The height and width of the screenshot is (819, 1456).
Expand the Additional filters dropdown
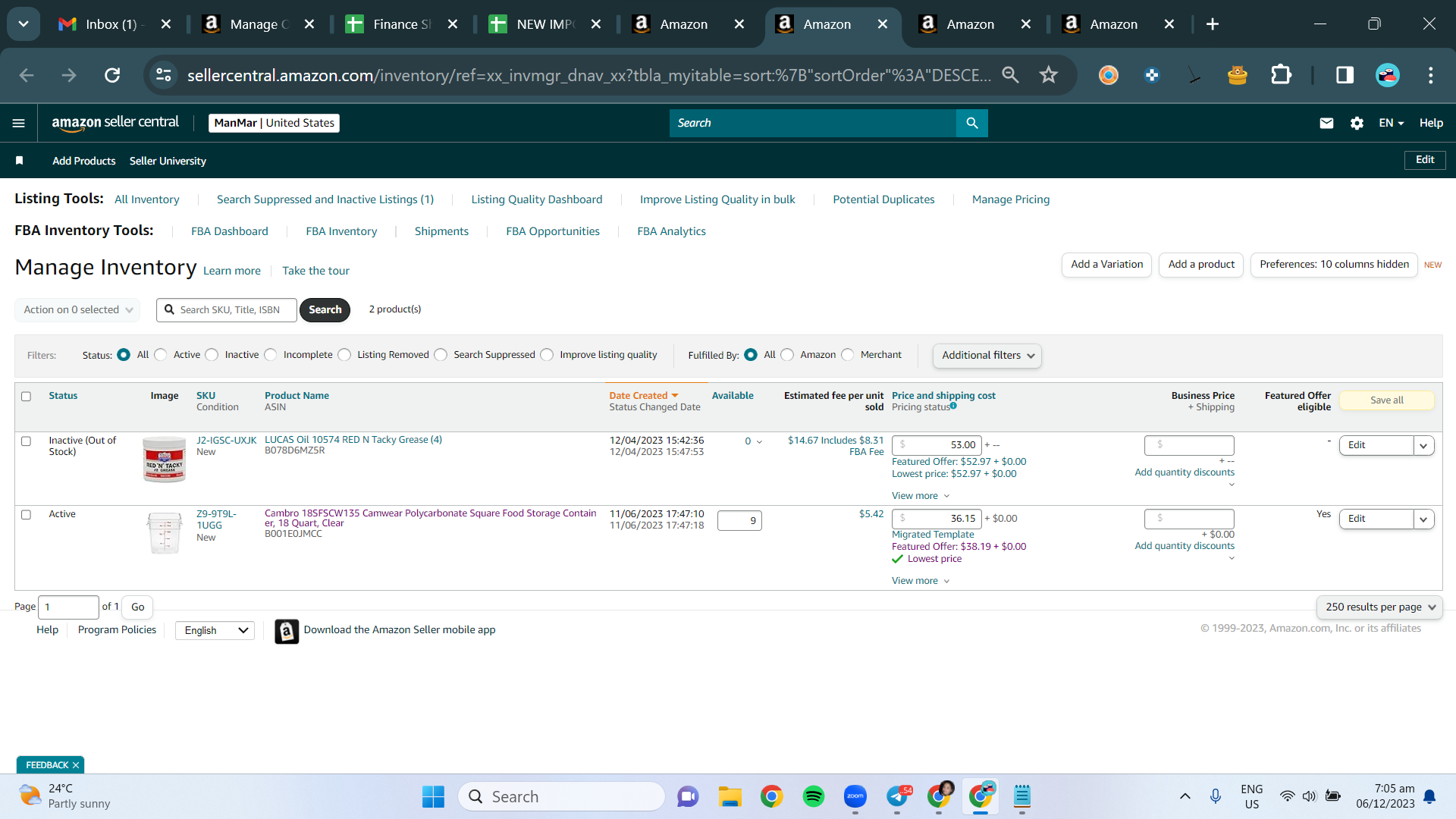987,356
